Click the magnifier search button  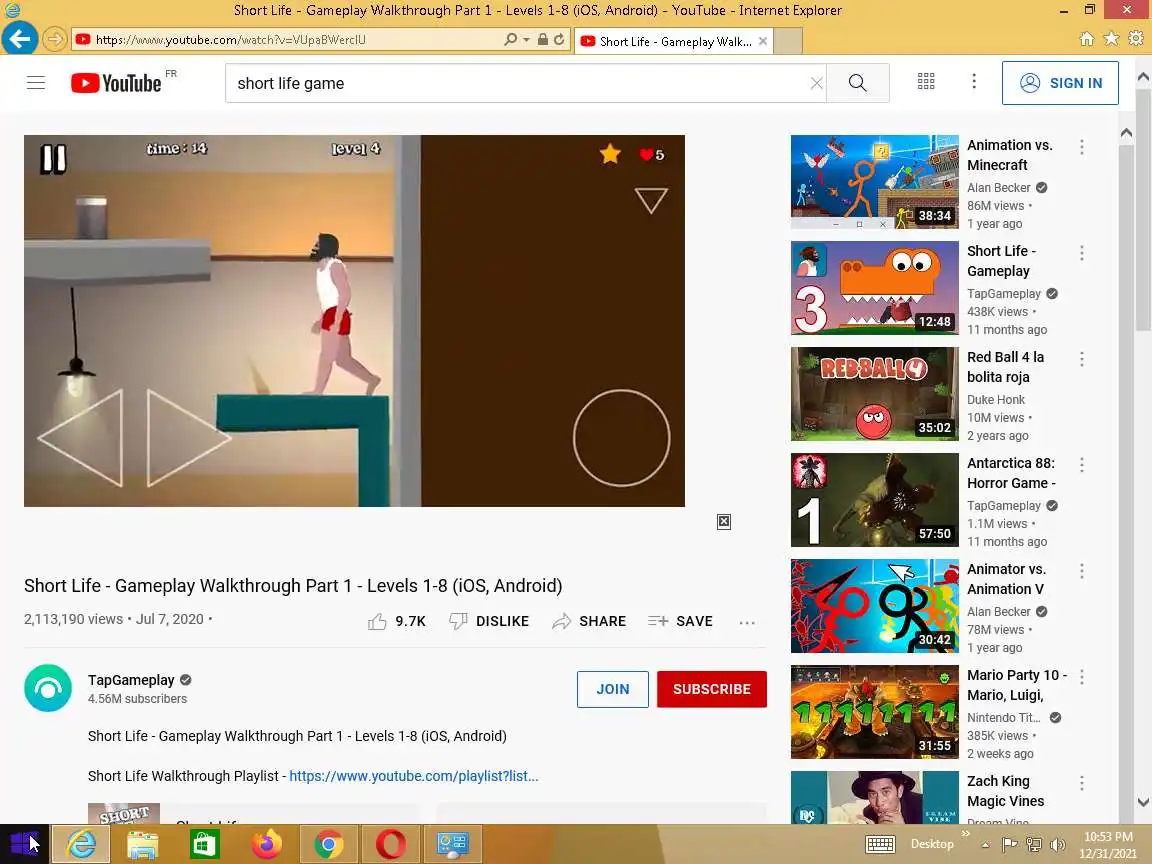(857, 83)
